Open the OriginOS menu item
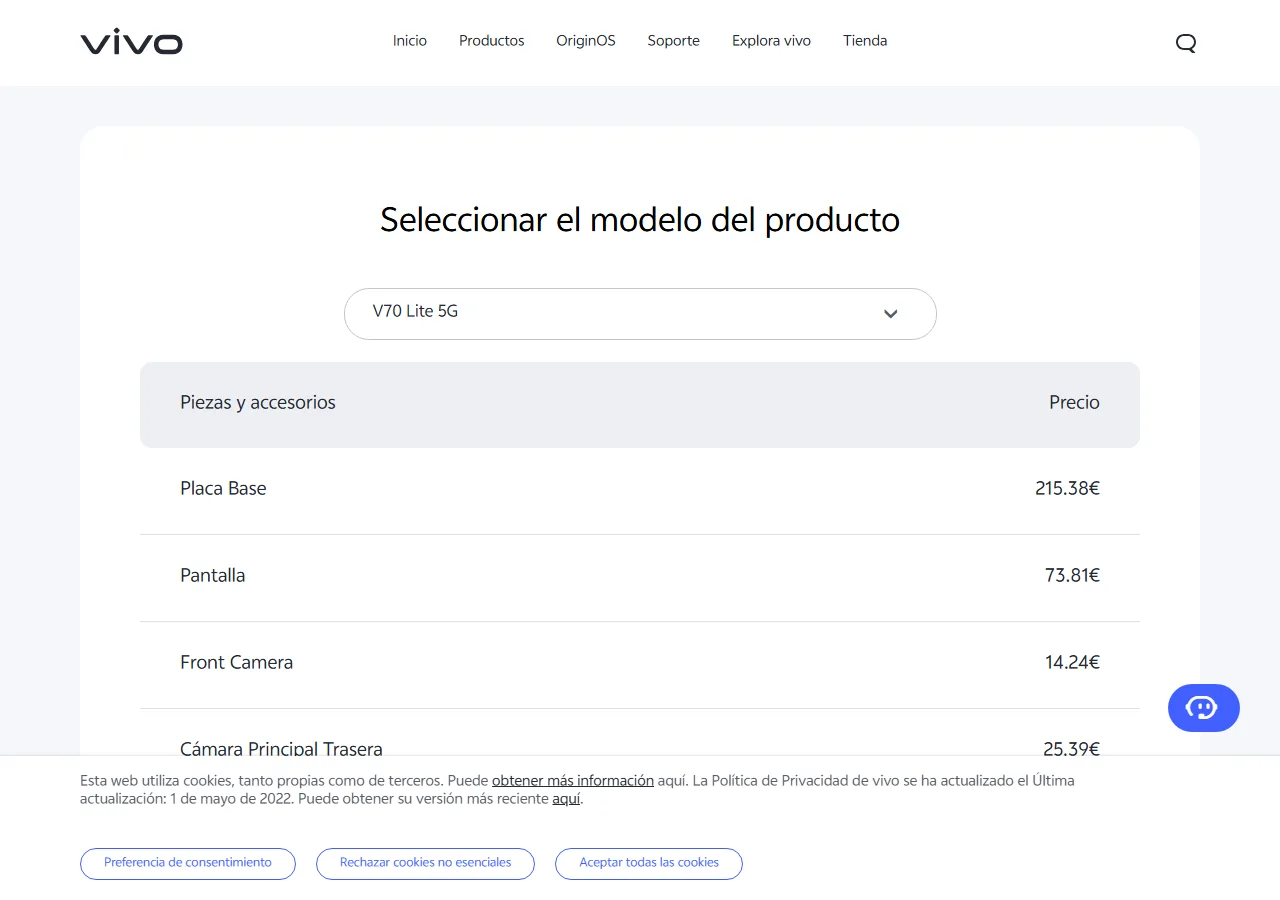 [586, 41]
